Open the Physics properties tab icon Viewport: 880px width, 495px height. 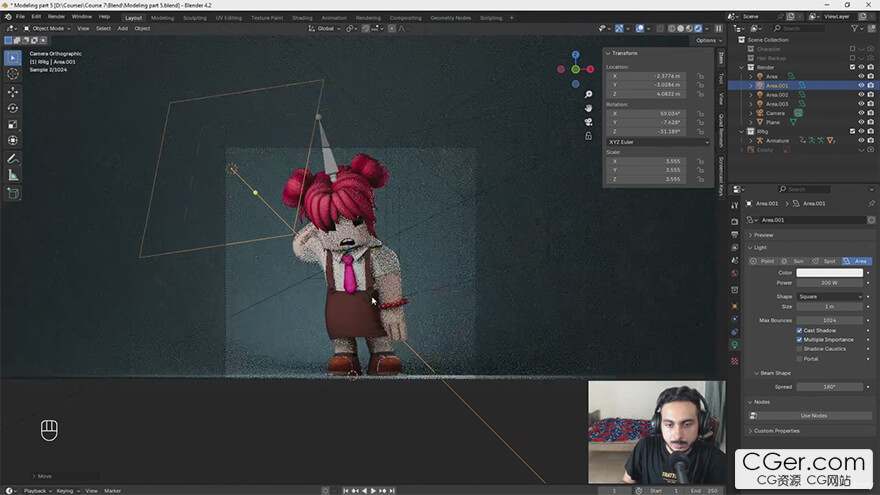(735, 319)
